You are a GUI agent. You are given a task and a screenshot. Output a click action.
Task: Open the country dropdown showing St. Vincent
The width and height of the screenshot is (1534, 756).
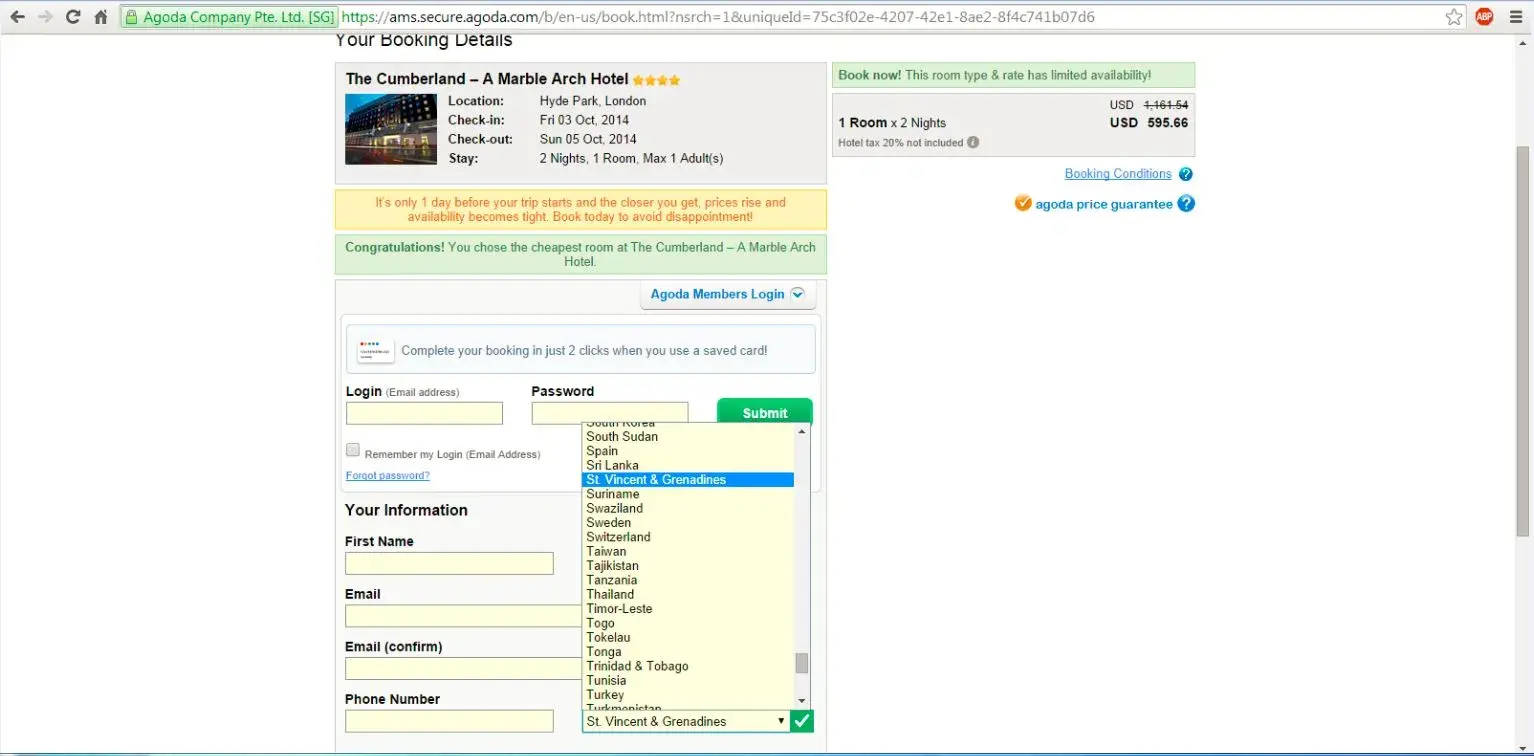coord(686,721)
